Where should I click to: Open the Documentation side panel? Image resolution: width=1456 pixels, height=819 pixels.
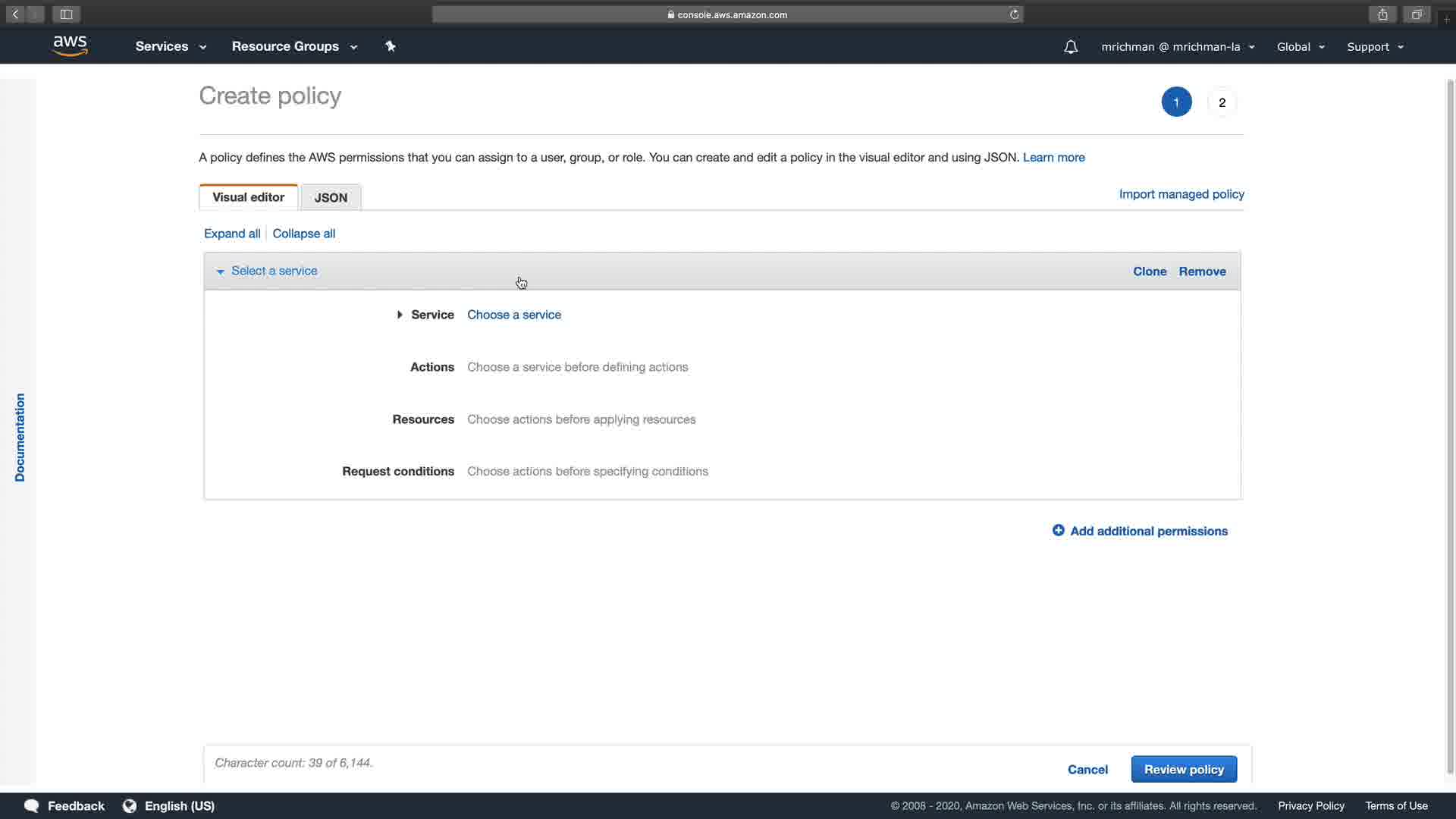coord(20,437)
